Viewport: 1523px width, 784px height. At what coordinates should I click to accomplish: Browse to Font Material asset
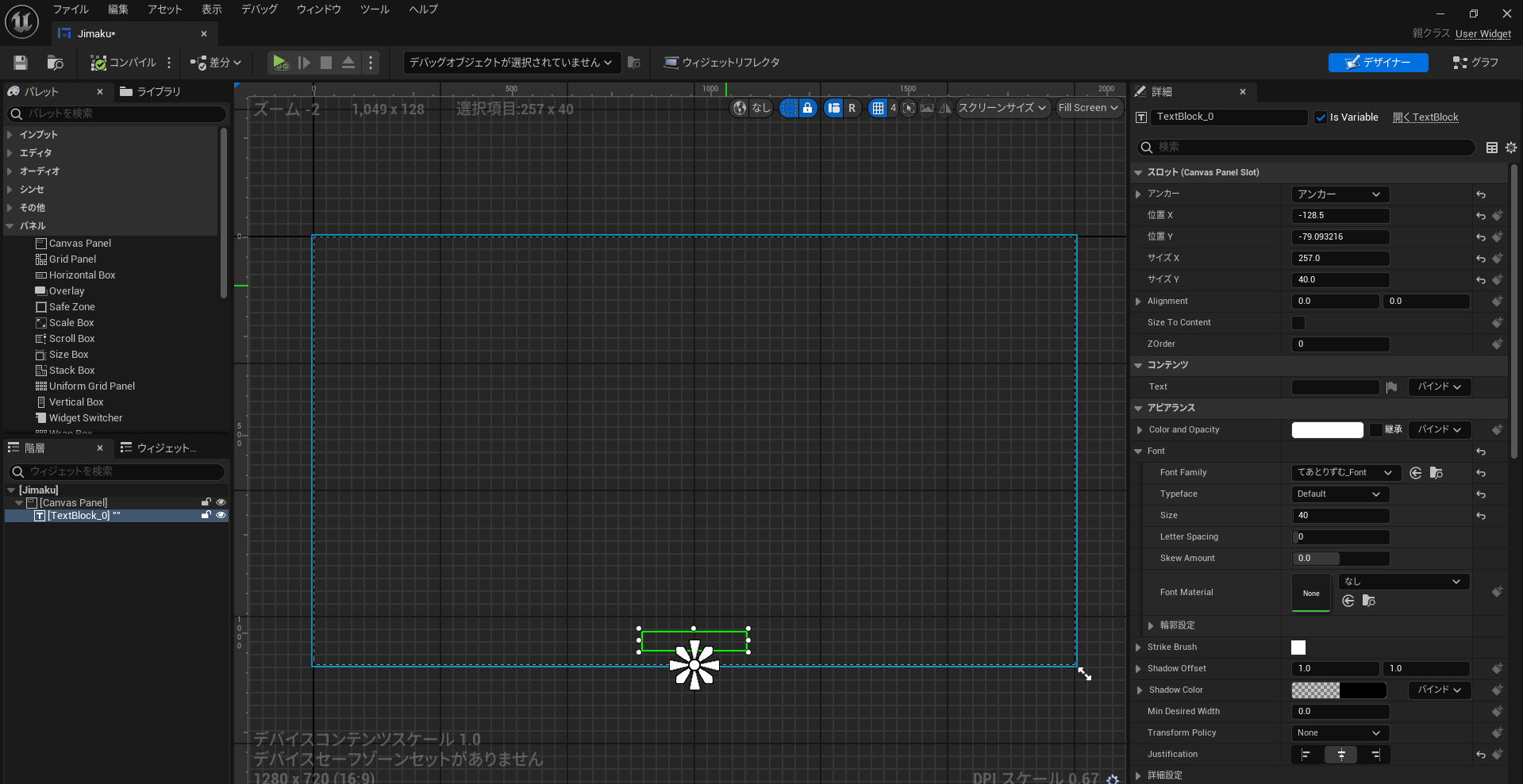tap(1369, 601)
